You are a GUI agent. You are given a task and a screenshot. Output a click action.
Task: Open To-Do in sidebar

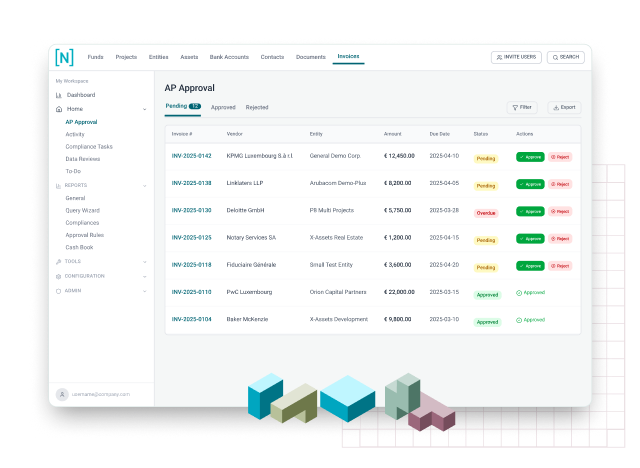pos(73,171)
